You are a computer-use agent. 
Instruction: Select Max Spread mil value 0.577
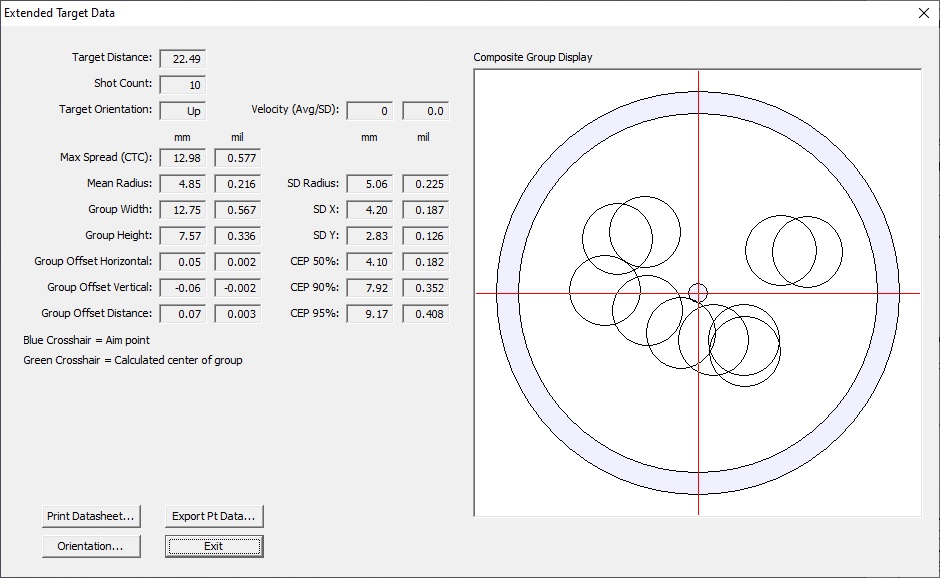[237, 158]
